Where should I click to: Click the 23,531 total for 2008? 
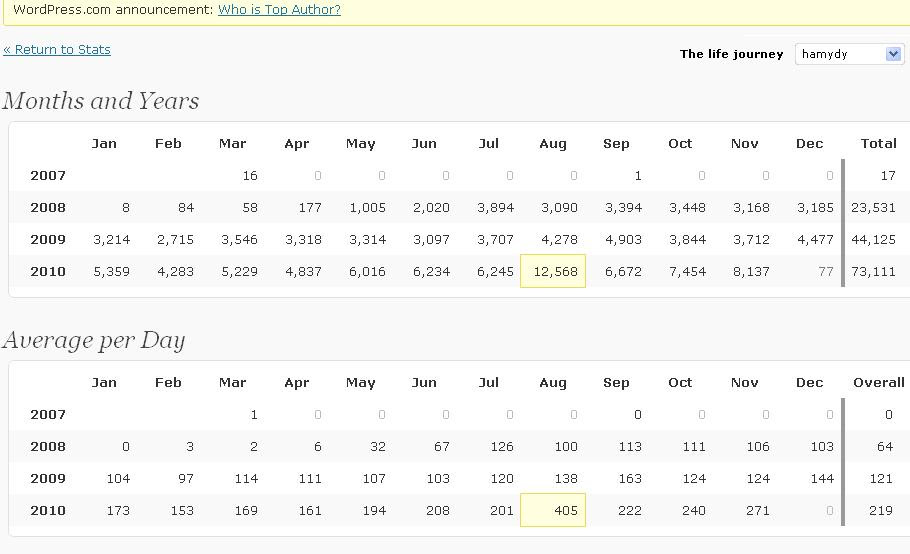pyautogui.click(x=873, y=207)
